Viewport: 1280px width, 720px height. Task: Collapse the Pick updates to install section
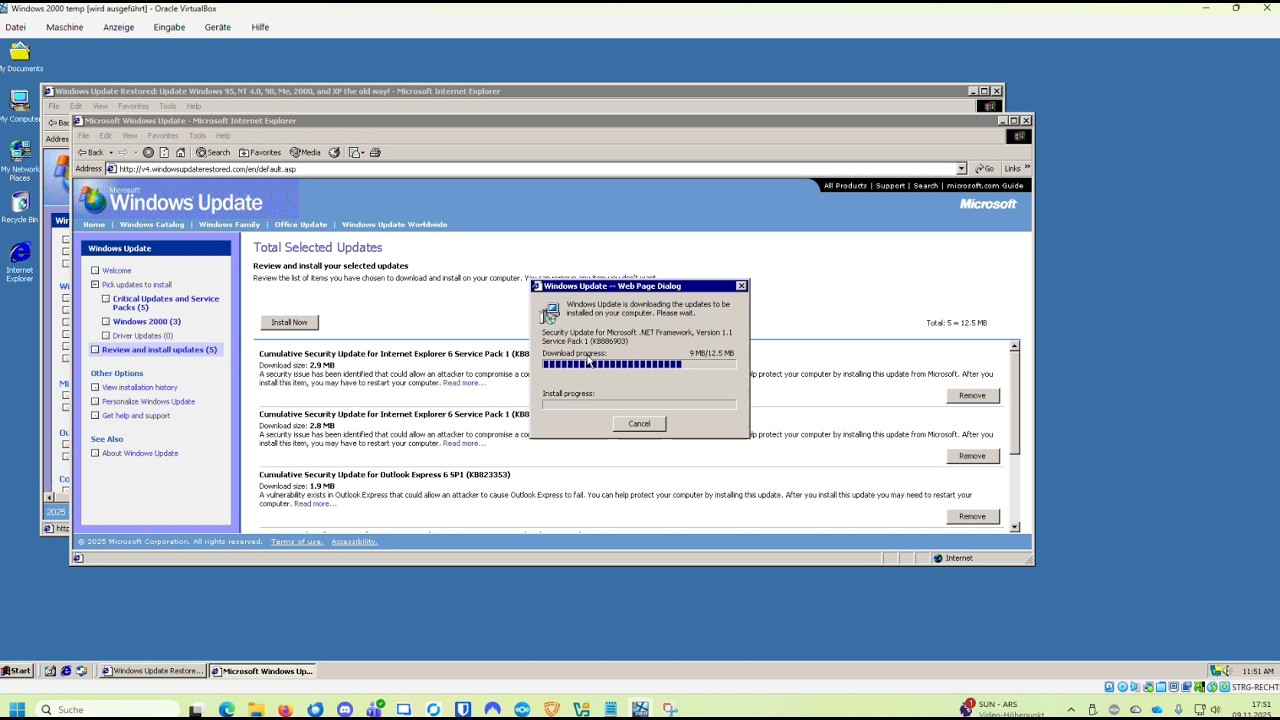click(x=95, y=285)
